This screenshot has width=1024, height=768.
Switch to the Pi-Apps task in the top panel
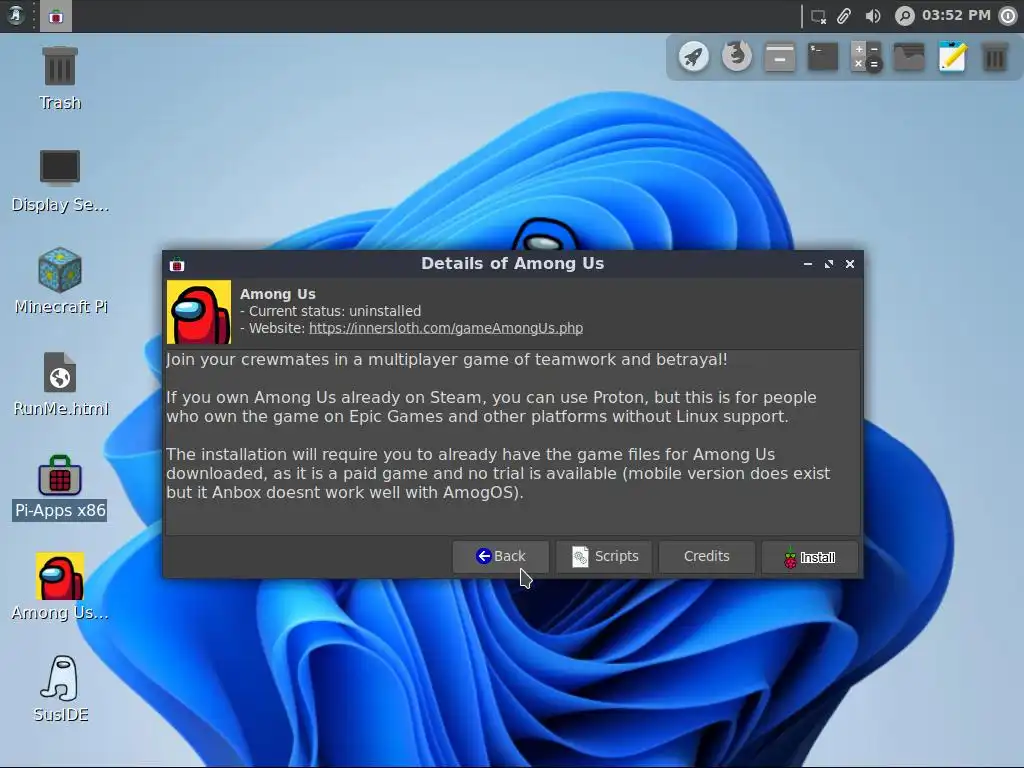(x=56, y=16)
